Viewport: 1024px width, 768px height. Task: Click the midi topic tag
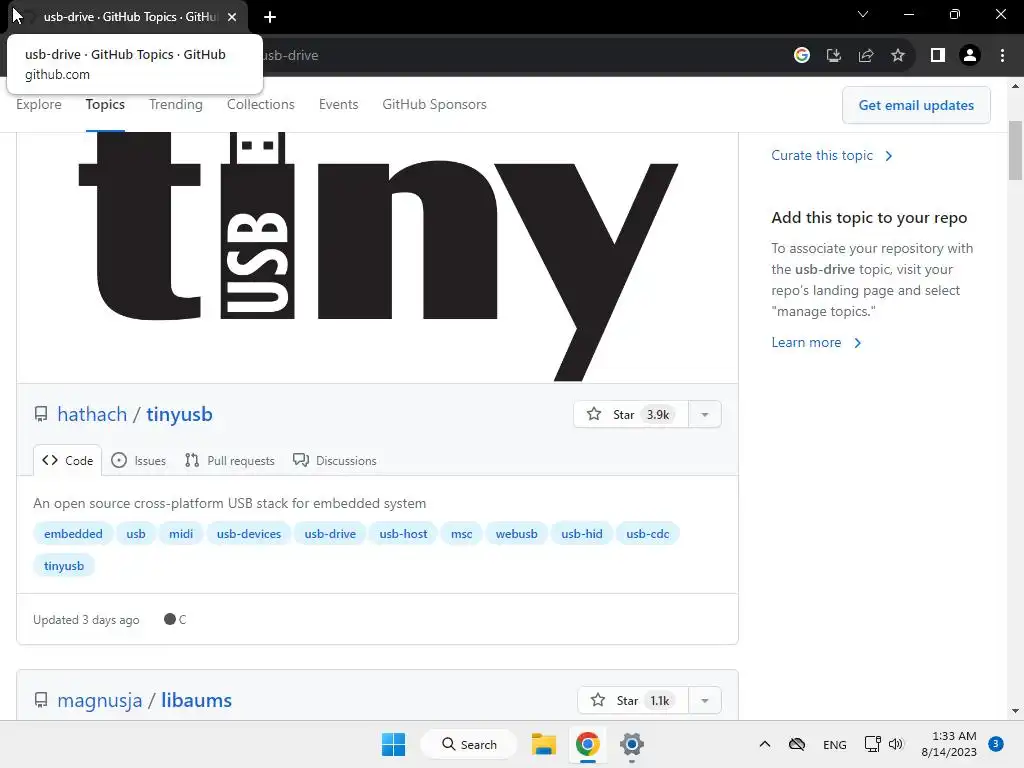(x=181, y=534)
